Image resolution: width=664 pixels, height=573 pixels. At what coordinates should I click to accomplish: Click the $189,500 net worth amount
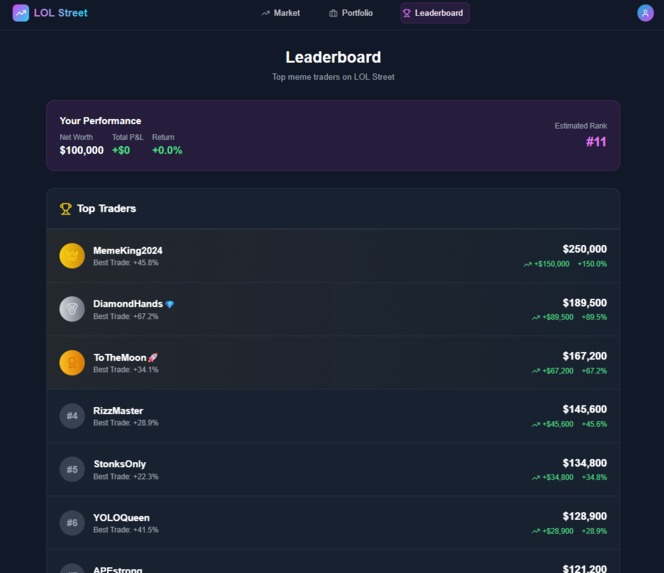click(x=585, y=303)
